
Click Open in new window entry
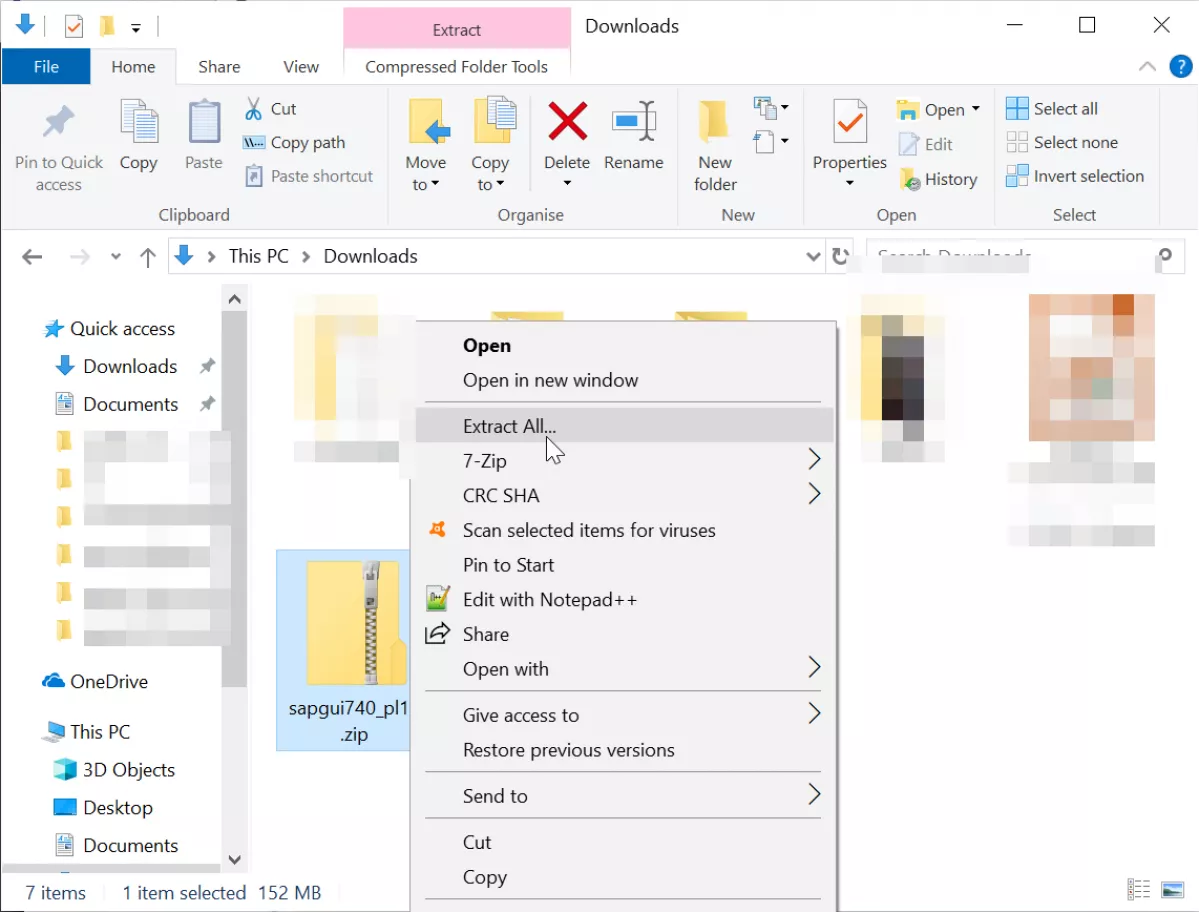click(625, 380)
